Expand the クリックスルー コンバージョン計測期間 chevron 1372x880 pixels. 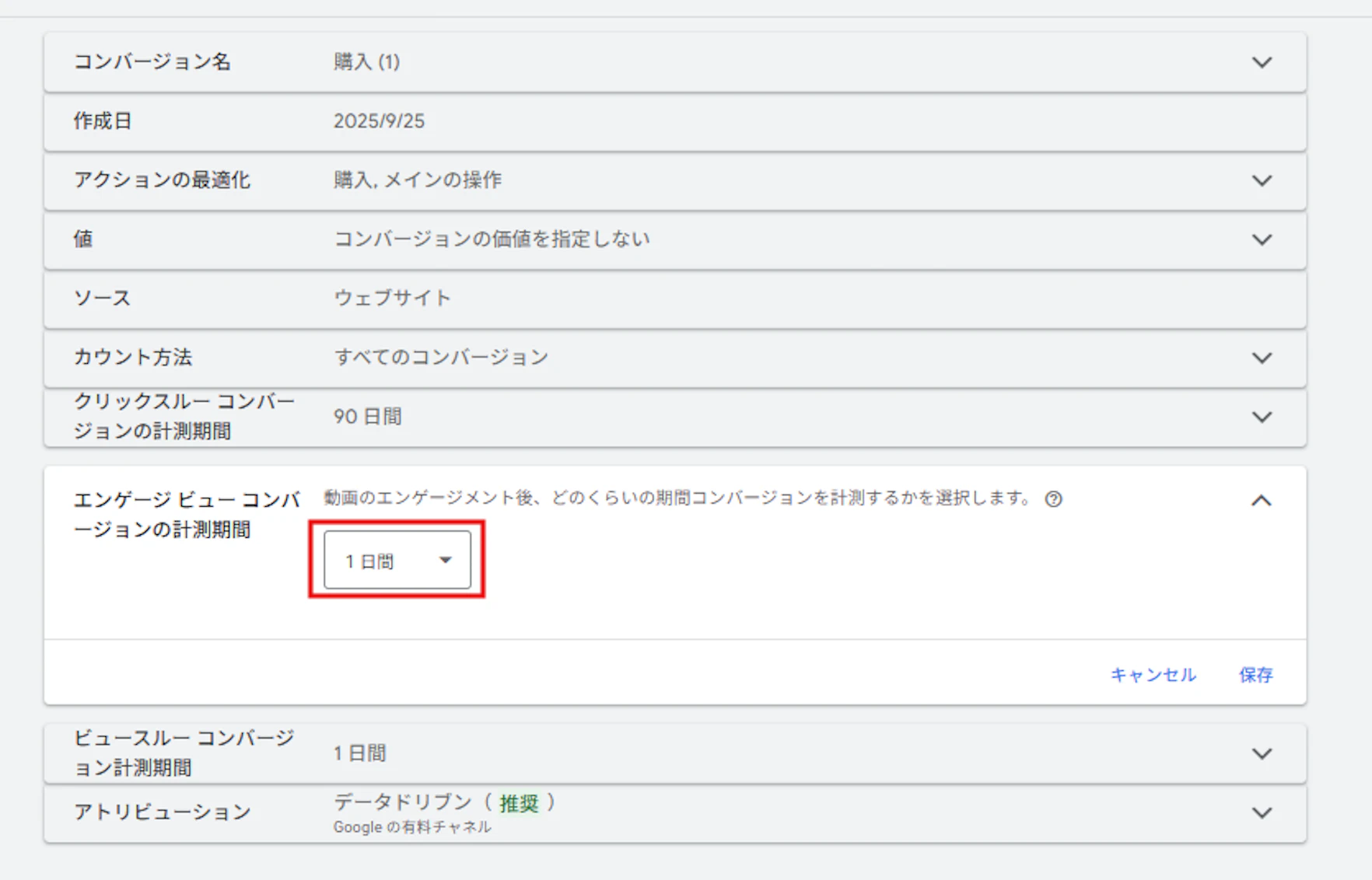point(1262,417)
